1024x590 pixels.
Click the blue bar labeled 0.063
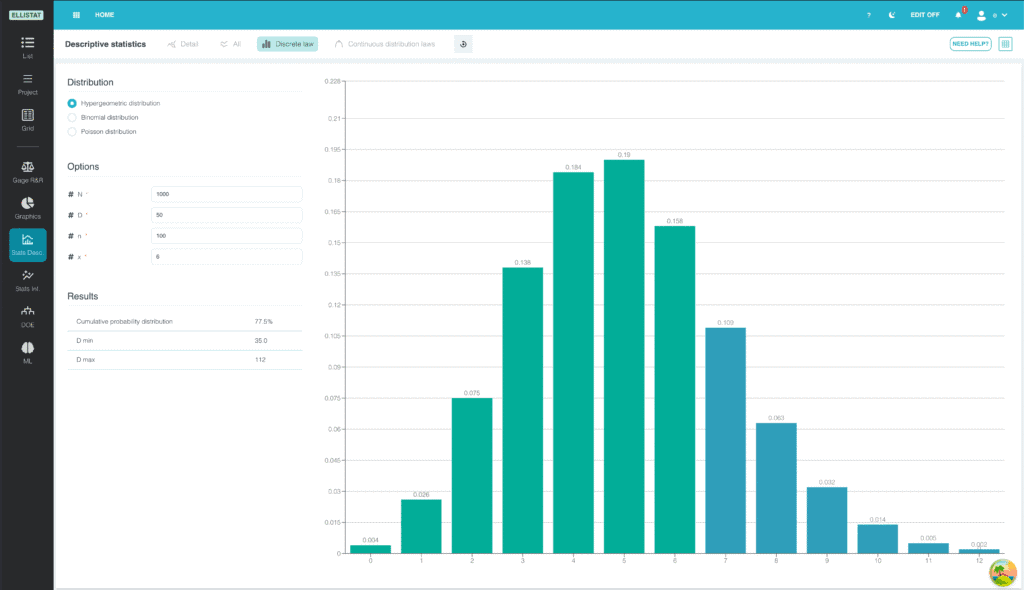coord(776,488)
